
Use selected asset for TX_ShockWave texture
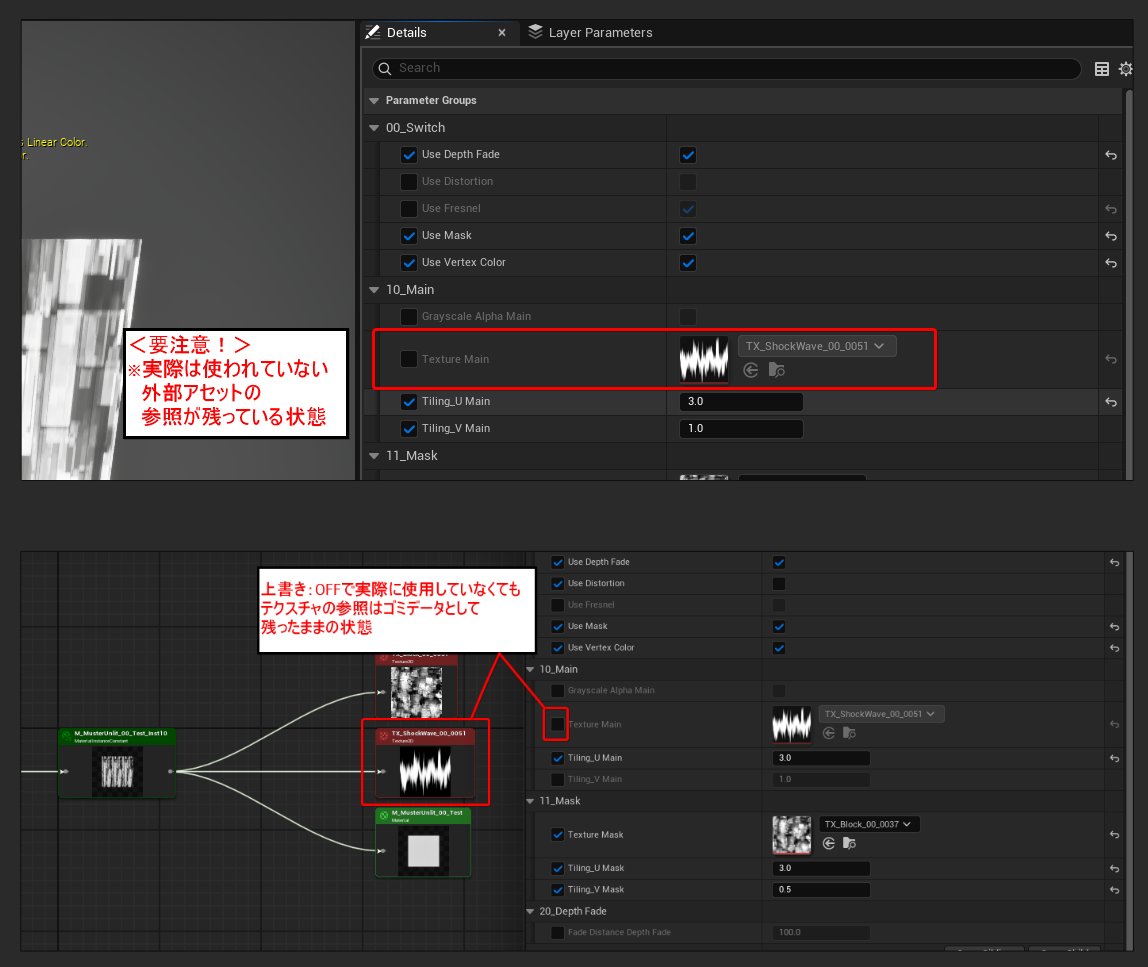[751, 370]
